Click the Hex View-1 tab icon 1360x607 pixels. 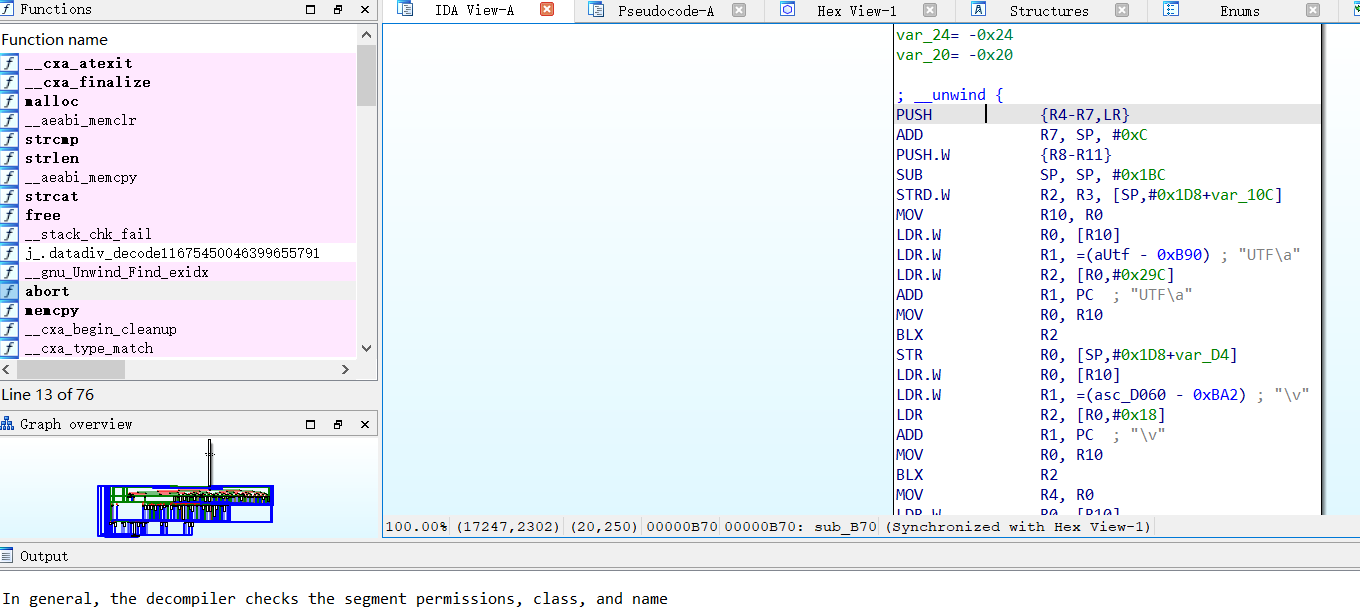point(788,10)
